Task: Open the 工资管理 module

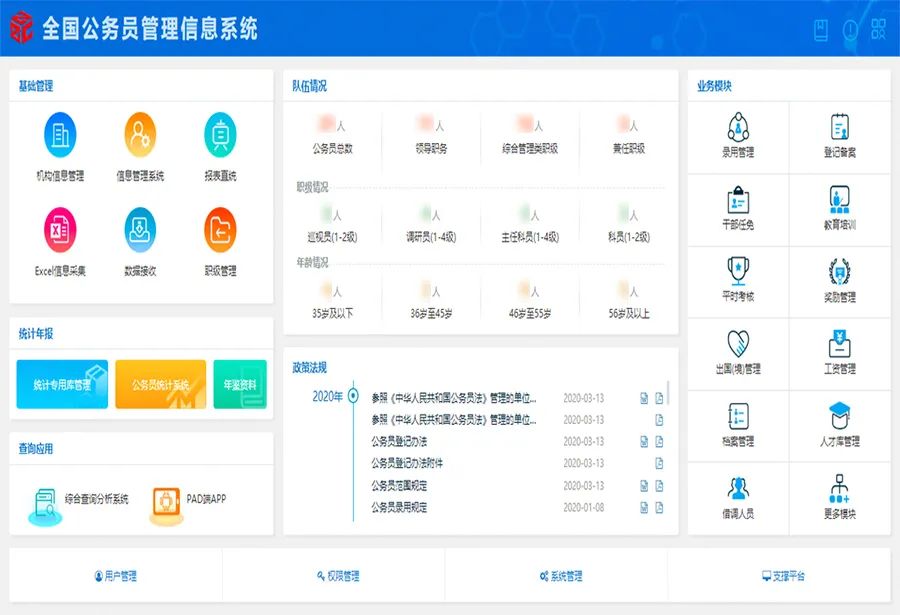Action: pyautogui.click(x=840, y=345)
